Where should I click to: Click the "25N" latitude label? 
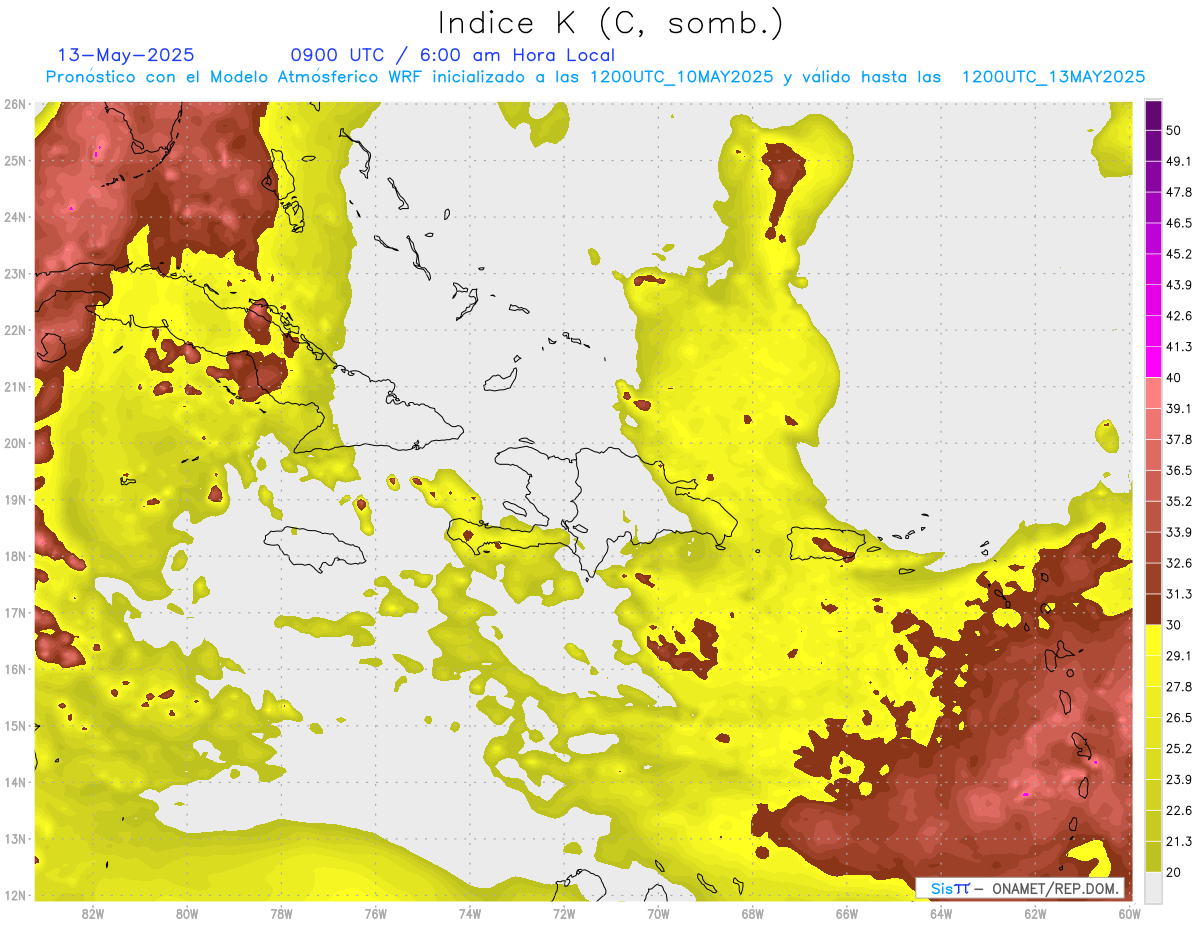pos(15,161)
